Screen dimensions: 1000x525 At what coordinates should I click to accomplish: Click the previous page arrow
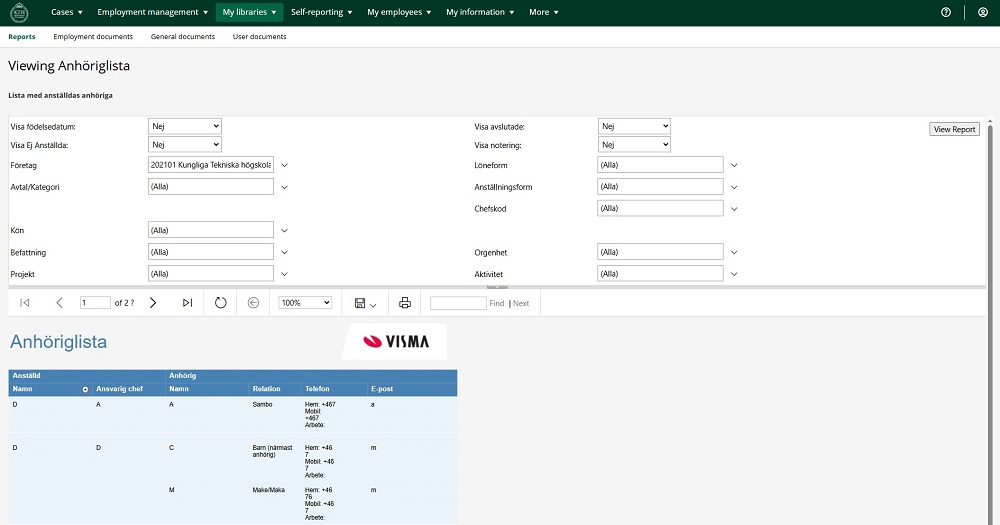pyautogui.click(x=59, y=303)
